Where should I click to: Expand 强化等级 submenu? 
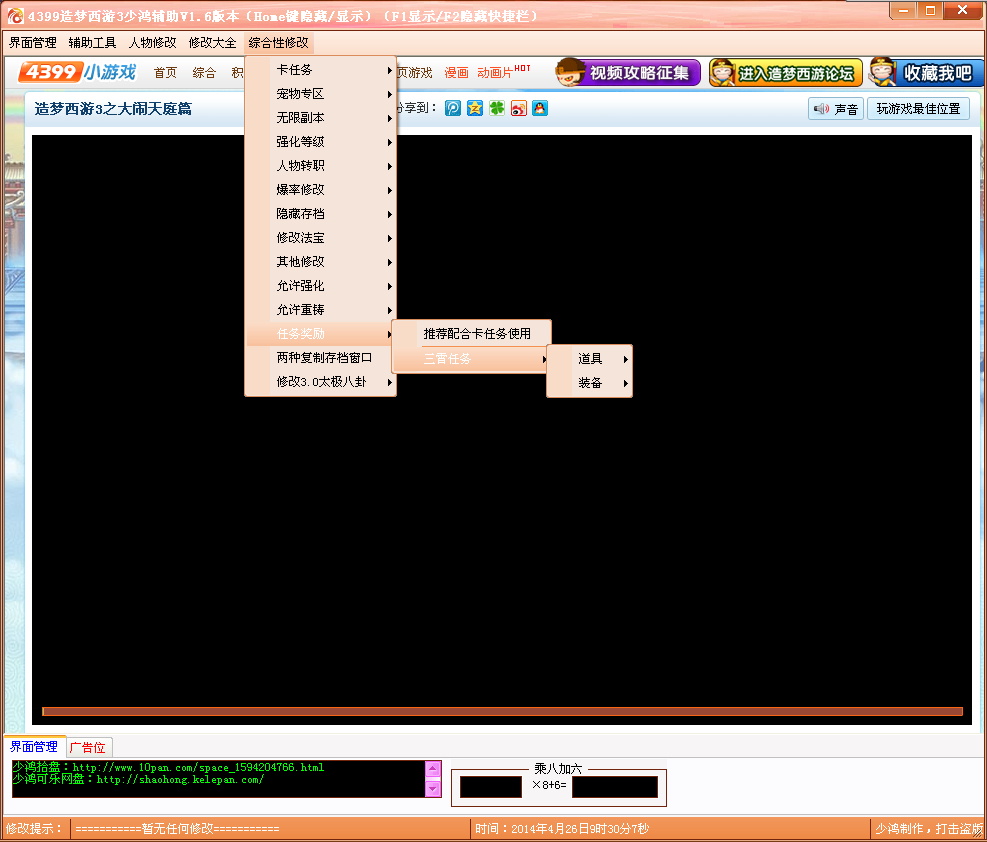tap(321, 142)
